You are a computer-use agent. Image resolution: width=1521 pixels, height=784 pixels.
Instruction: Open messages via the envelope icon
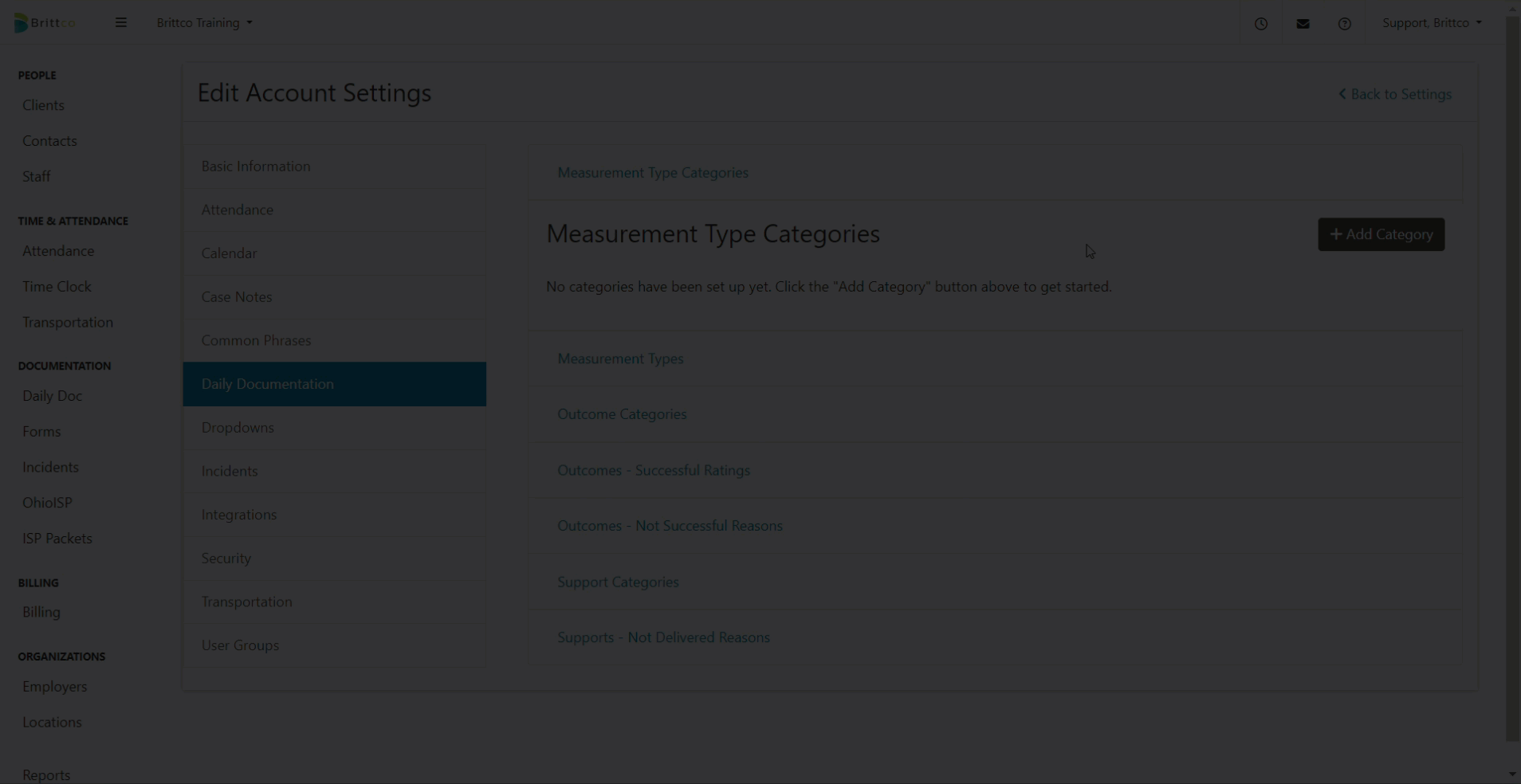(1303, 23)
